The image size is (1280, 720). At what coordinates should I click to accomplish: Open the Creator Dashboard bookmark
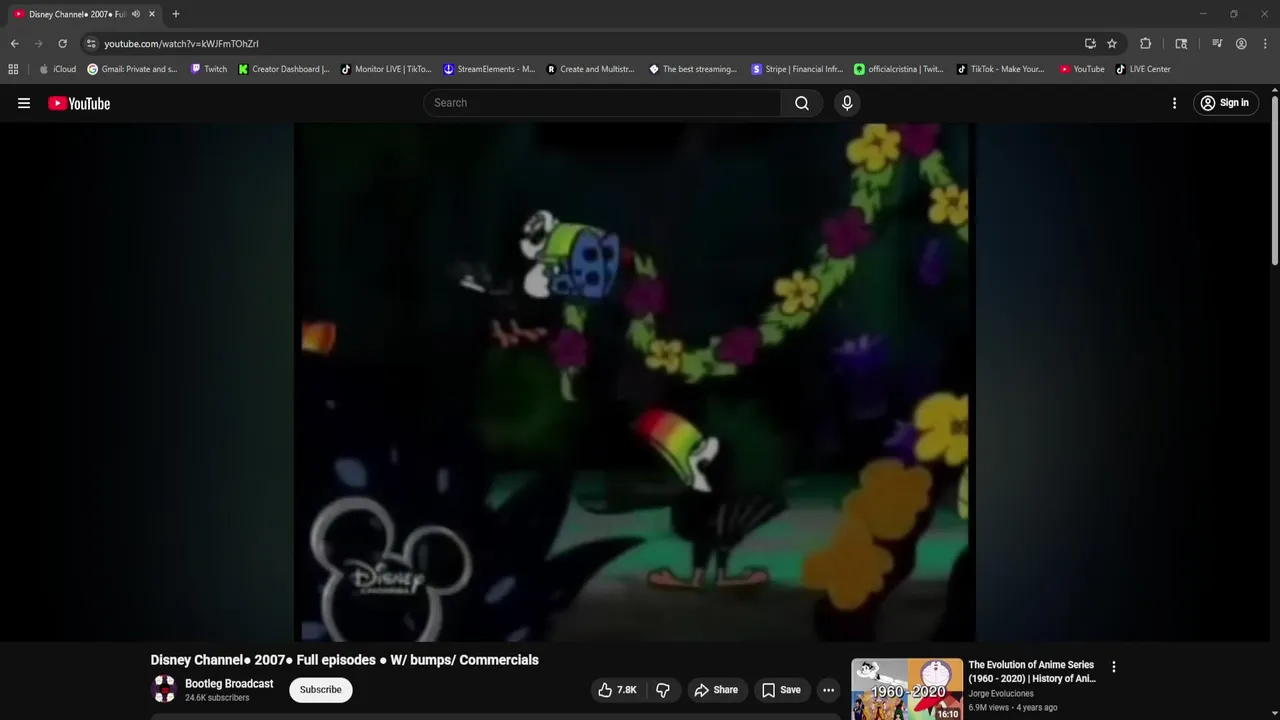click(283, 69)
